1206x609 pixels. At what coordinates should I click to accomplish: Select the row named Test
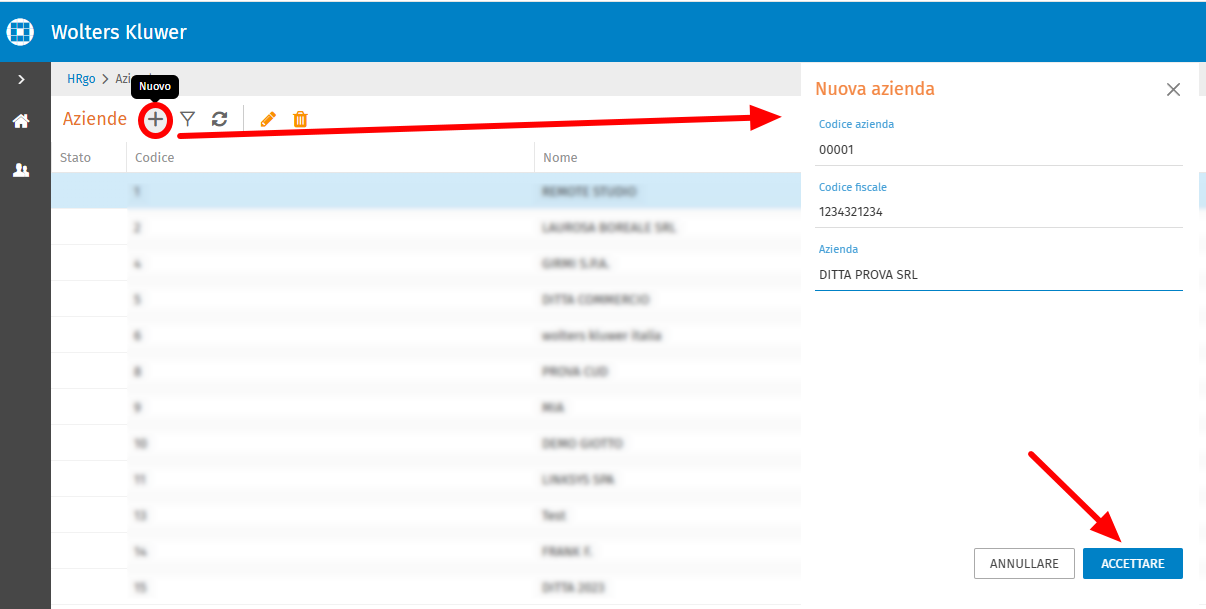(426, 515)
